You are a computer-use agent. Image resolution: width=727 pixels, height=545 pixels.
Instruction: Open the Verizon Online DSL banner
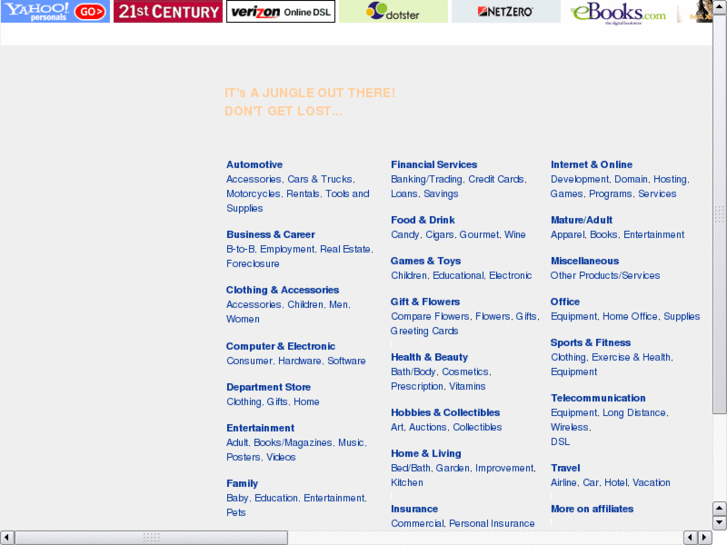coord(281,11)
